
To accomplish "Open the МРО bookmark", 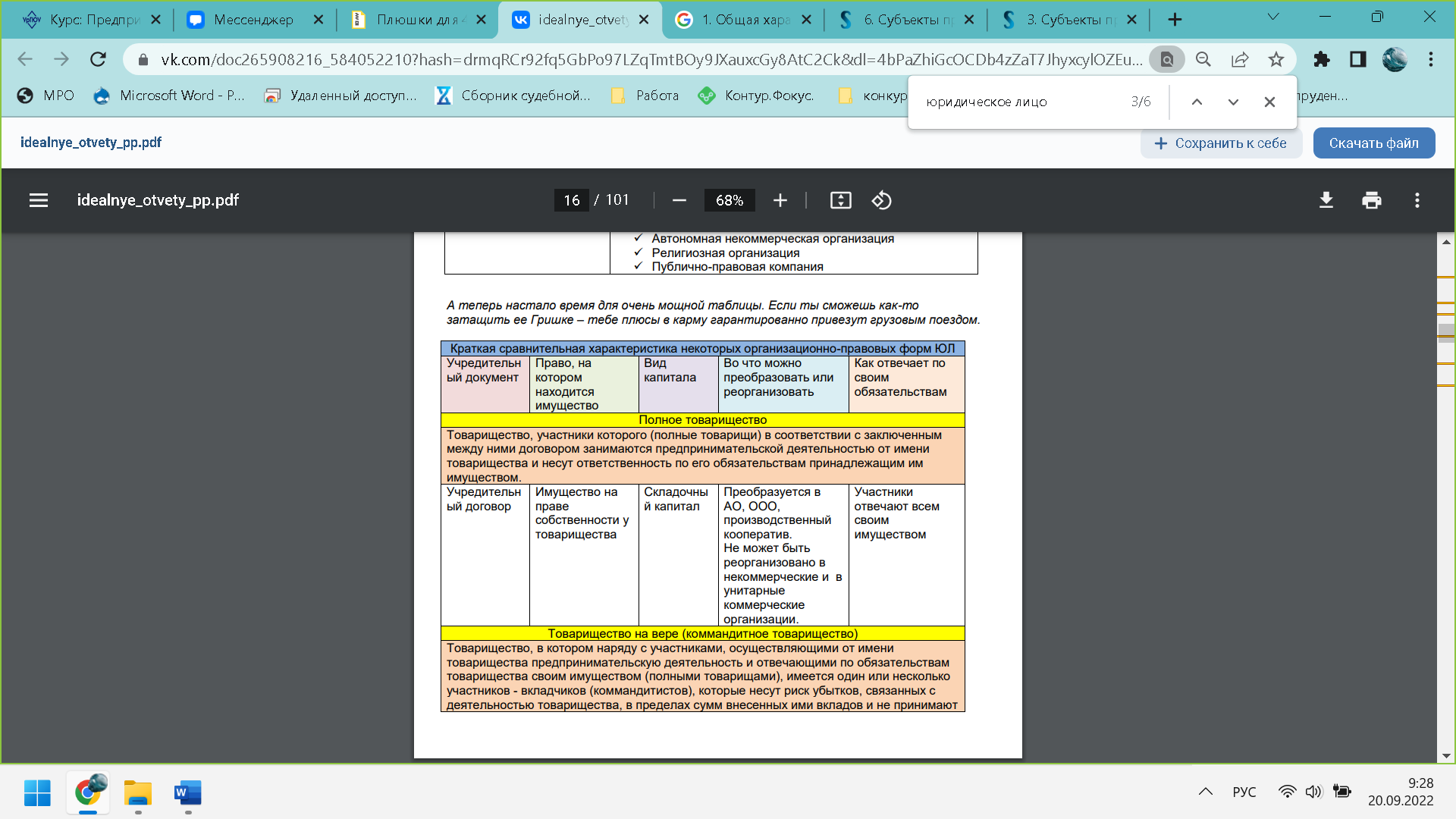I will pyautogui.click(x=46, y=96).
